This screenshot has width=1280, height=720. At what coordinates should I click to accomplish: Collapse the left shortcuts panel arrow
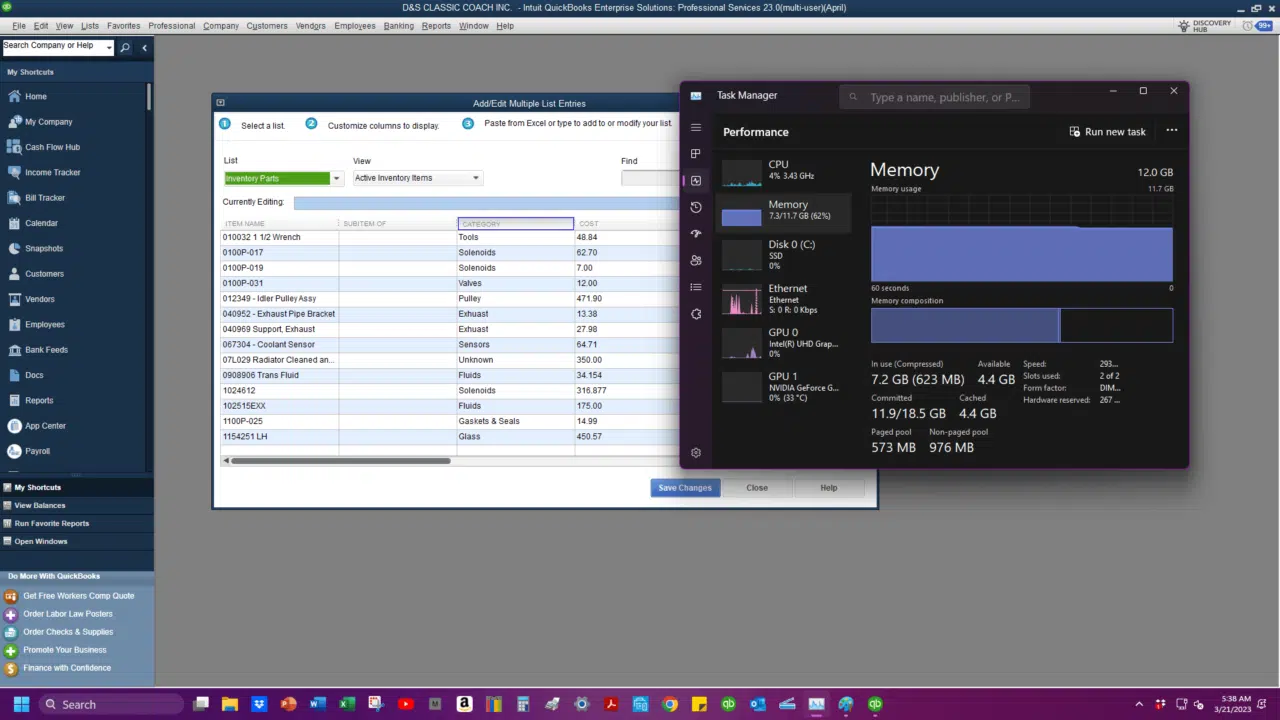click(144, 47)
